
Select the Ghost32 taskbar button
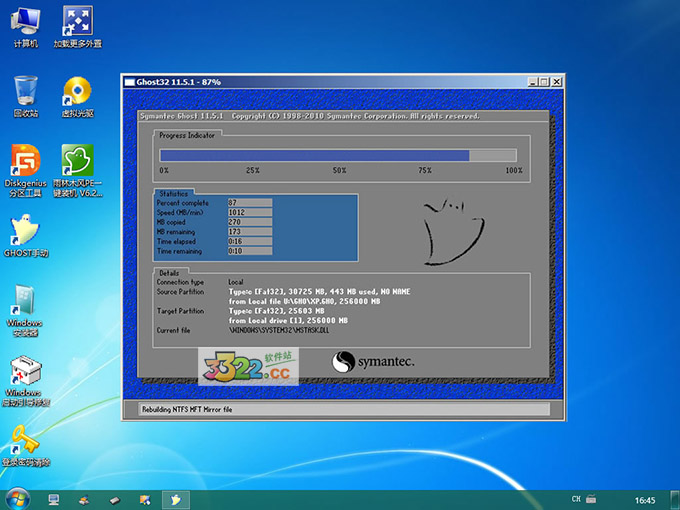[x=175, y=498]
